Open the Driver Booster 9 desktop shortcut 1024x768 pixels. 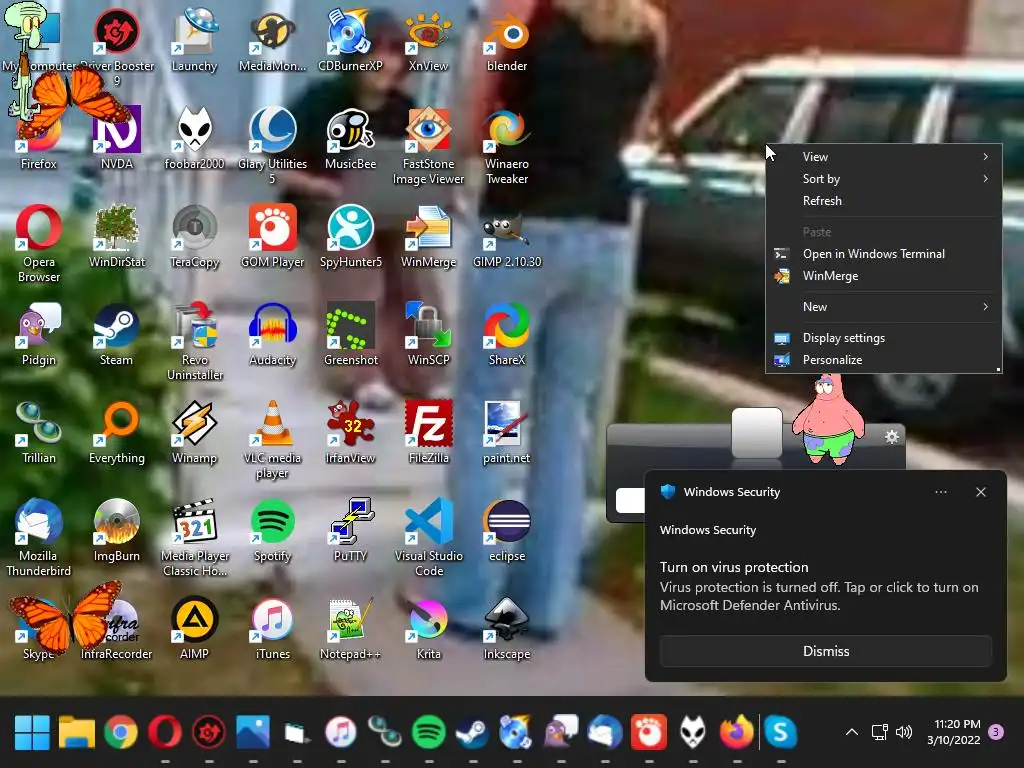(x=116, y=46)
